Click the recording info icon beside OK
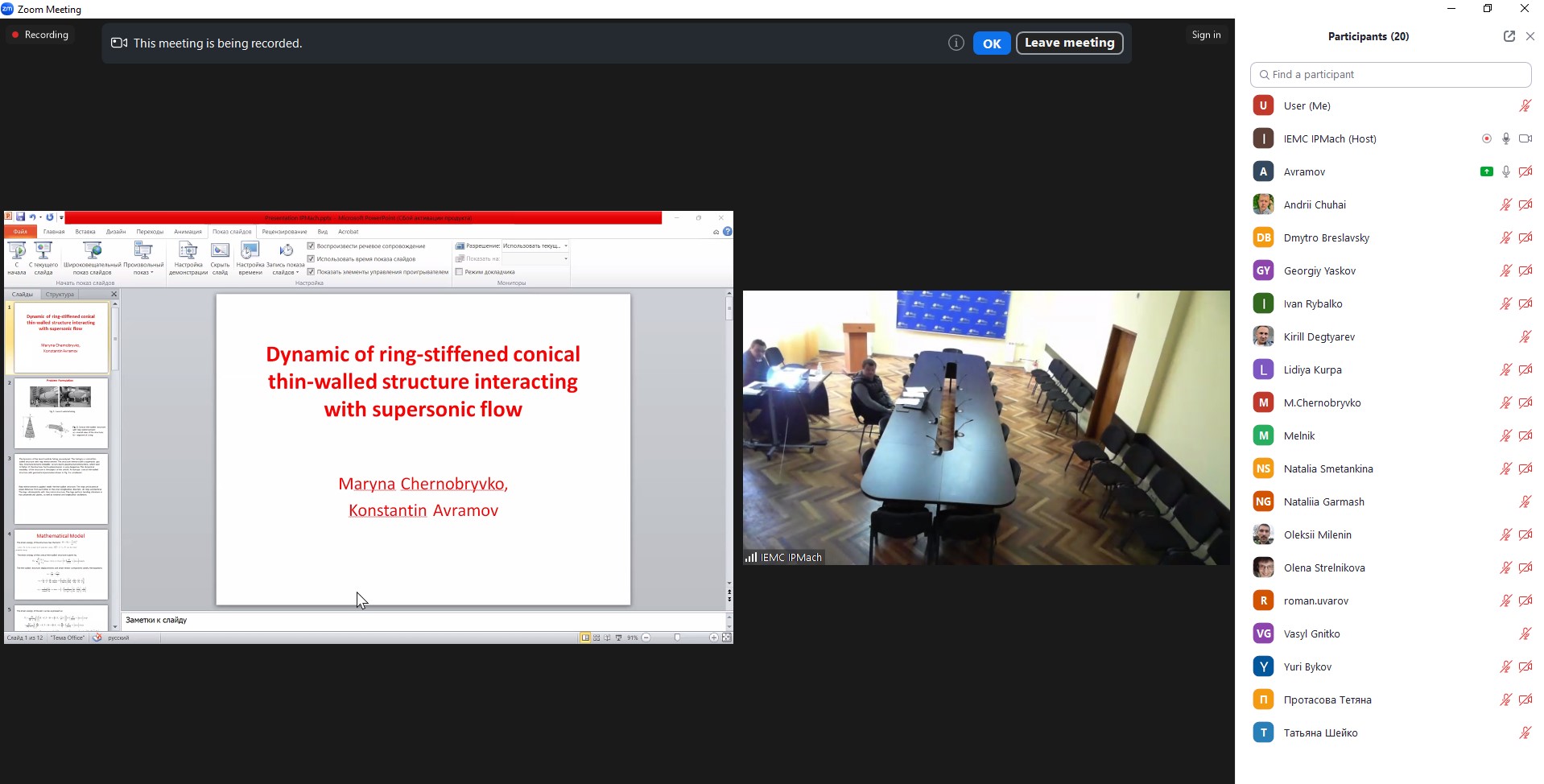Image resolution: width=1544 pixels, height=784 pixels. pyautogui.click(x=956, y=43)
